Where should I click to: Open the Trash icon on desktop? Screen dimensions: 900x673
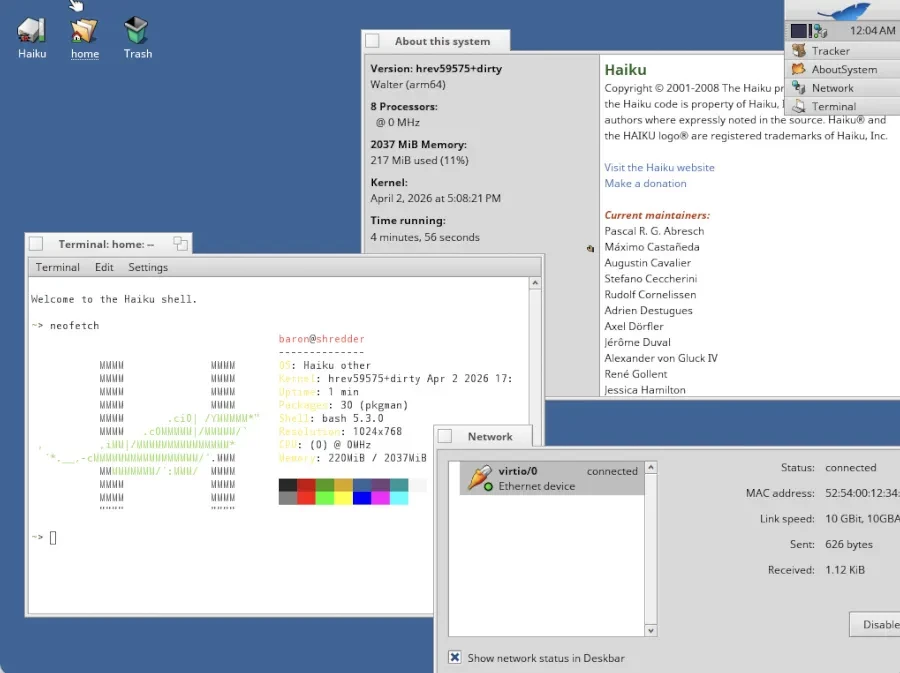[x=137, y=31]
